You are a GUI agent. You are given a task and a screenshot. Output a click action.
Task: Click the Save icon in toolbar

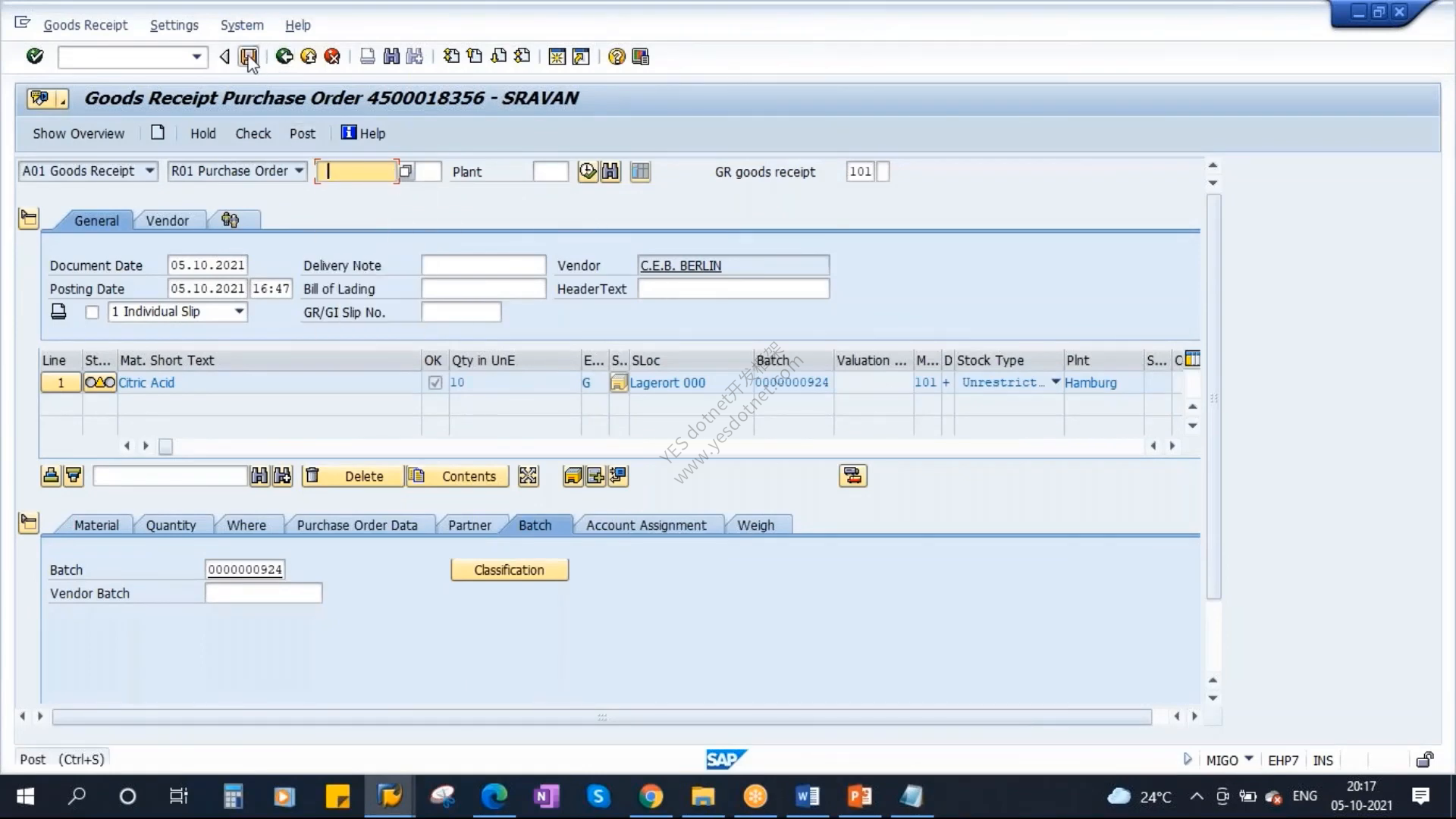(x=248, y=56)
